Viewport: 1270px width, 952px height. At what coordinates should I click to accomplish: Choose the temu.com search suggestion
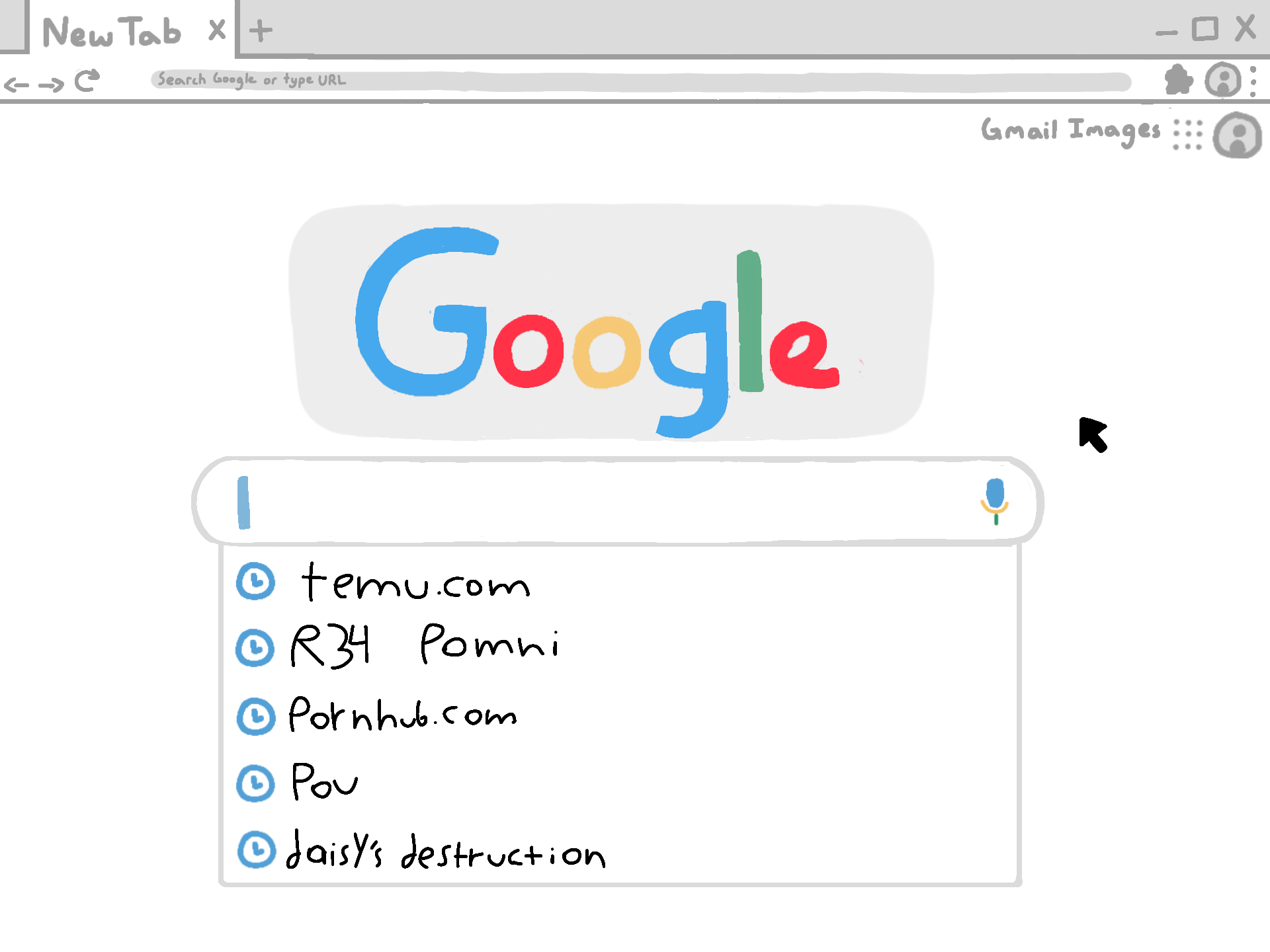tap(620, 582)
